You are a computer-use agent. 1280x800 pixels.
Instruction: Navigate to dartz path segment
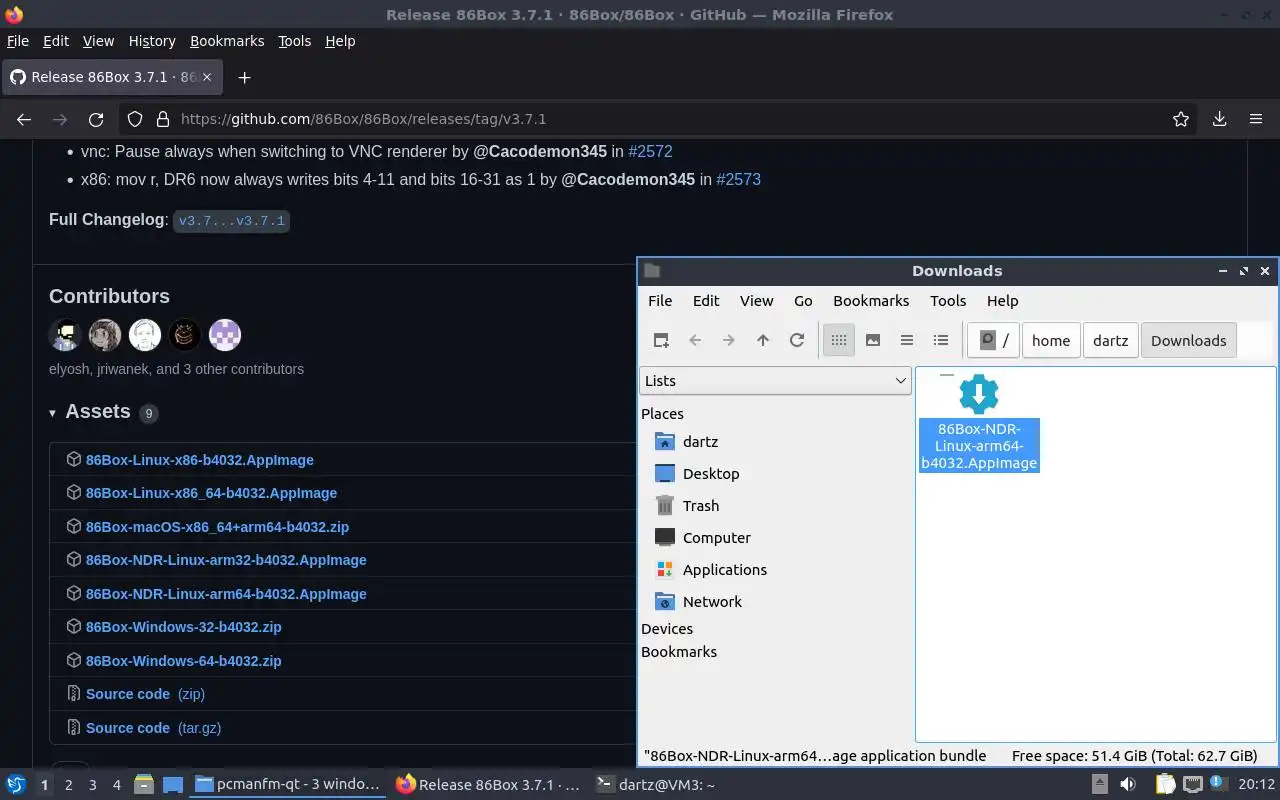(x=1110, y=340)
